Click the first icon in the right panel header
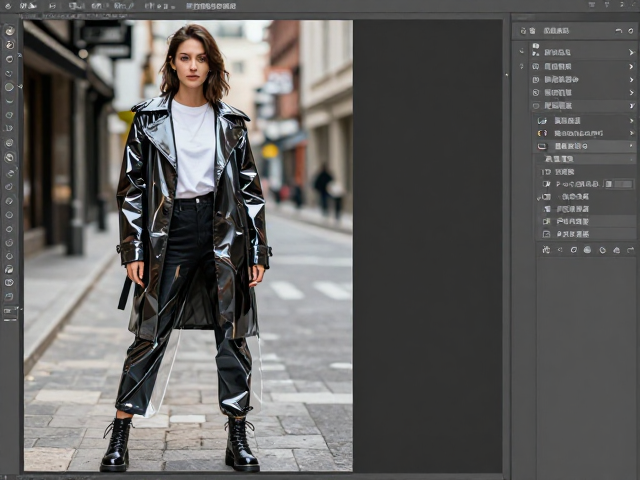640x480 pixels. click(x=523, y=31)
